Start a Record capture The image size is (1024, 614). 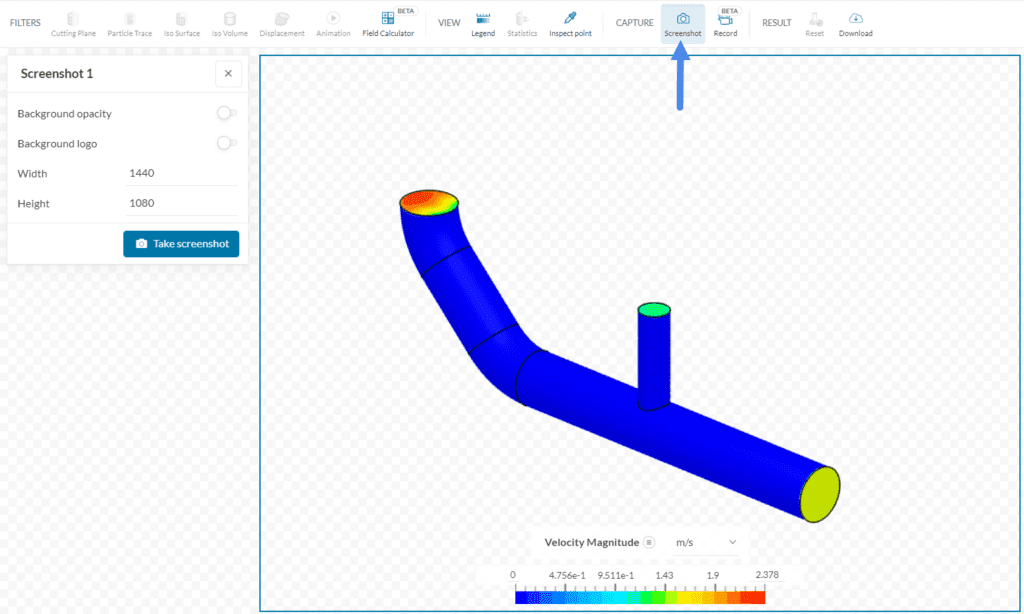tap(725, 22)
